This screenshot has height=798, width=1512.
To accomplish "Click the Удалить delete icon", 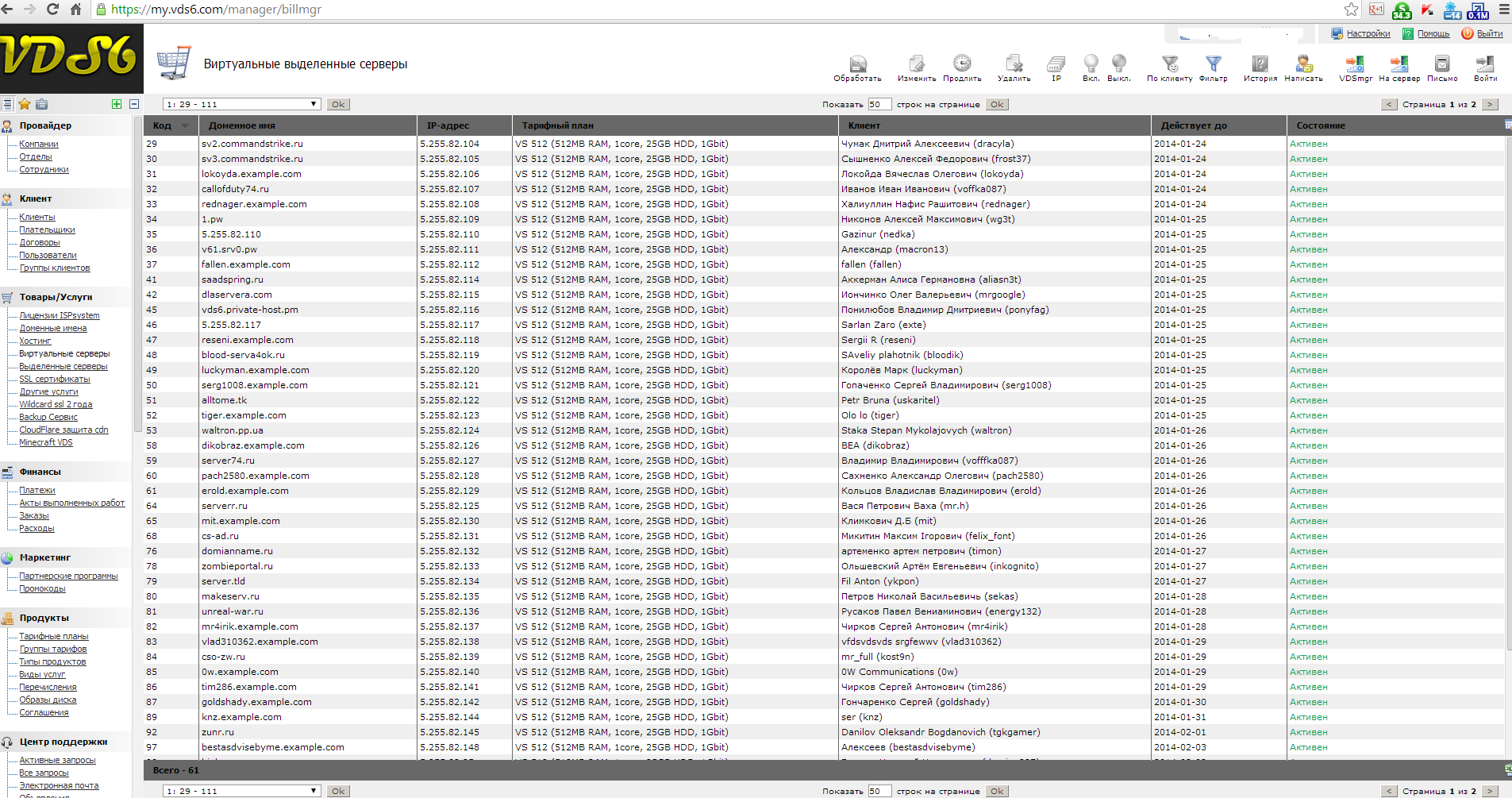I will pyautogui.click(x=1014, y=64).
